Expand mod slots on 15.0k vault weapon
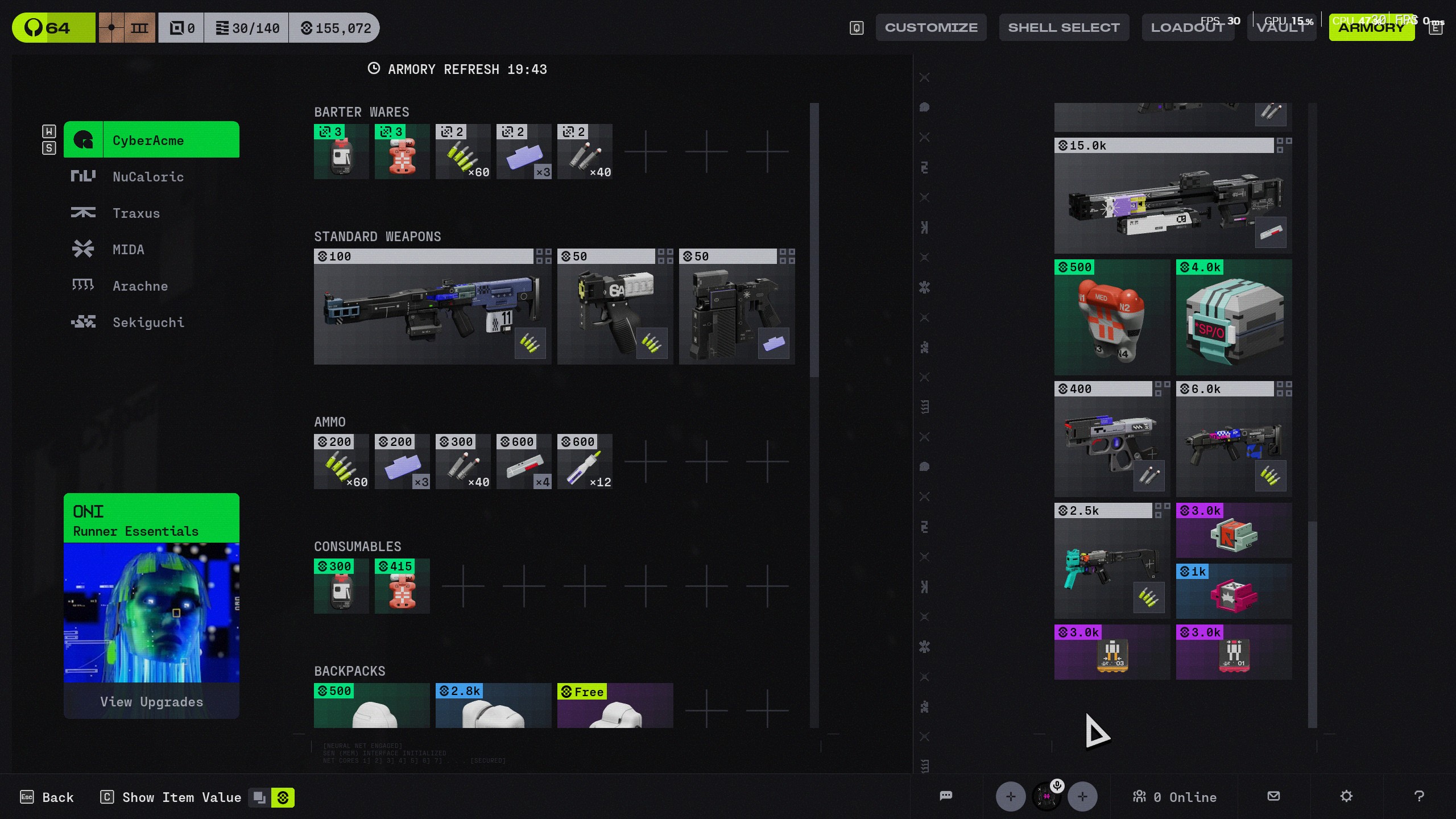The width and height of the screenshot is (1456, 819). pyautogui.click(x=1284, y=145)
